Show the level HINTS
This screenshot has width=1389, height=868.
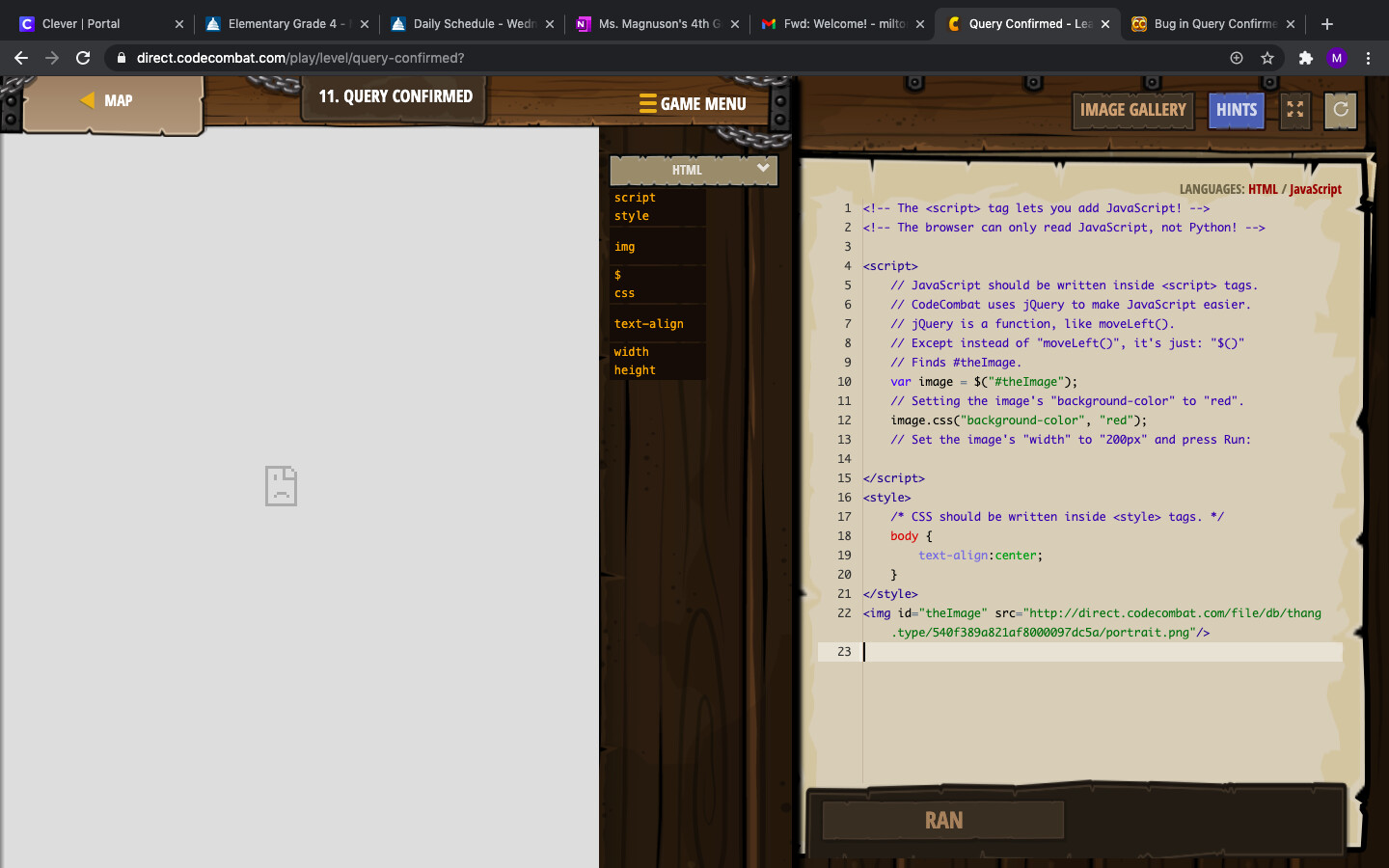pos(1237,110)
